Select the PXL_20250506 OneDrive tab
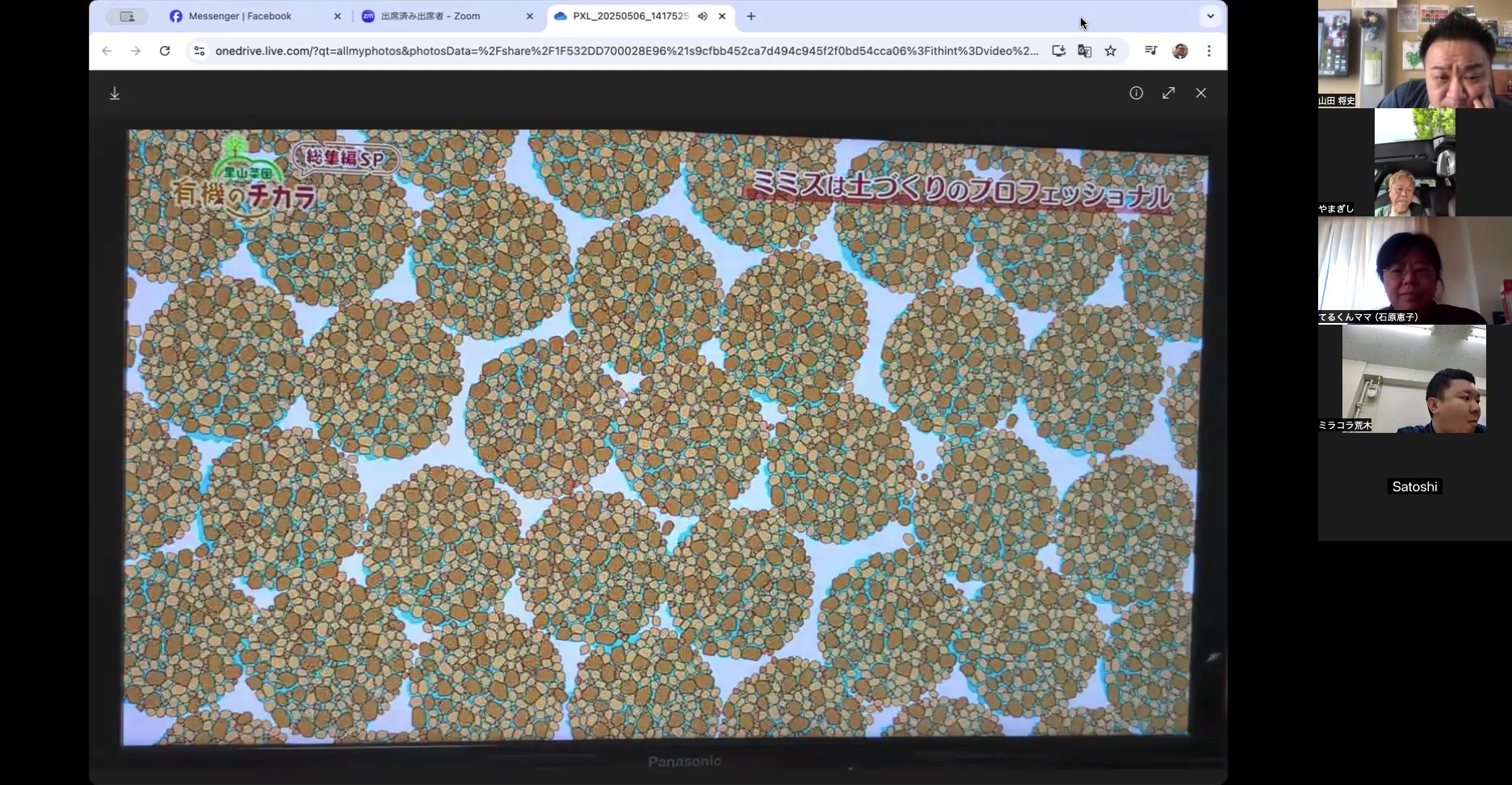1512x785 pixels. (x=630, y=16)
